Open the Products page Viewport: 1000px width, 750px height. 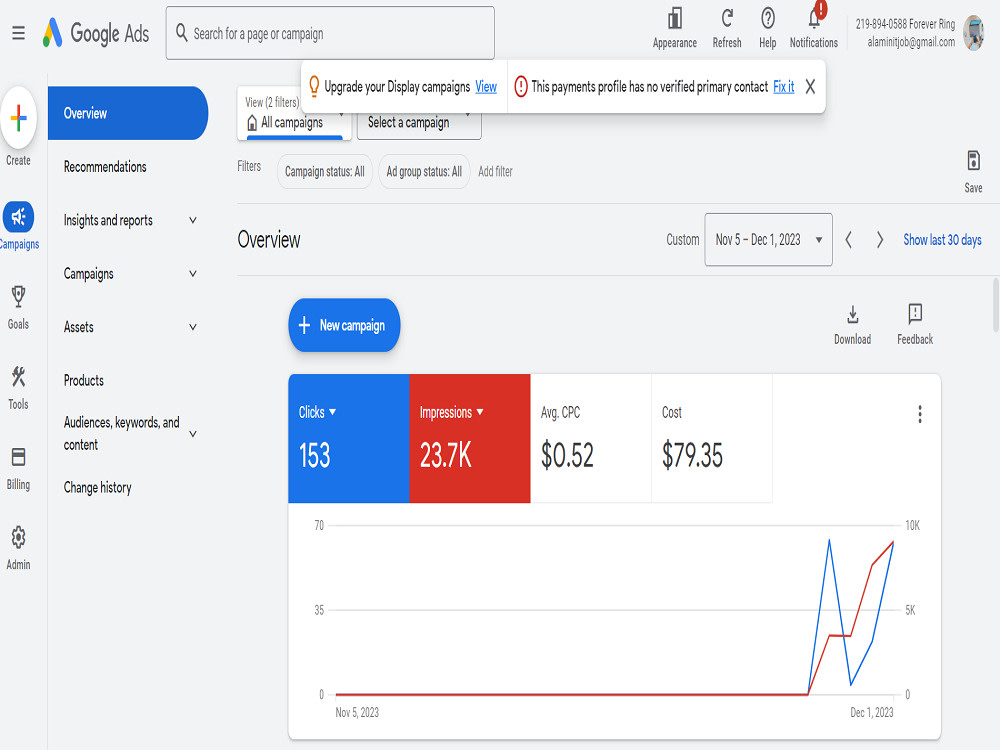84,381
